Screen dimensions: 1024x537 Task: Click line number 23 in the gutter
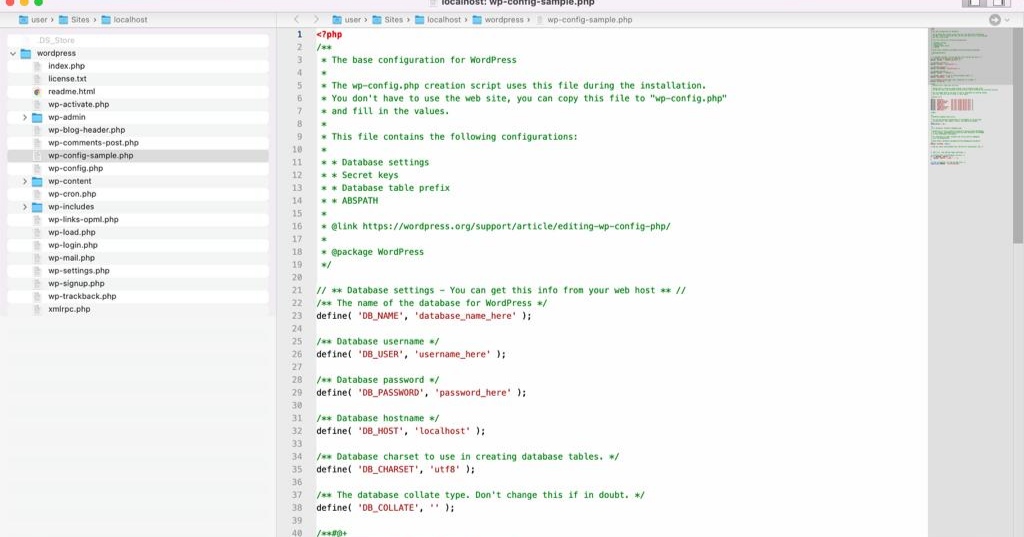point(296,316)
